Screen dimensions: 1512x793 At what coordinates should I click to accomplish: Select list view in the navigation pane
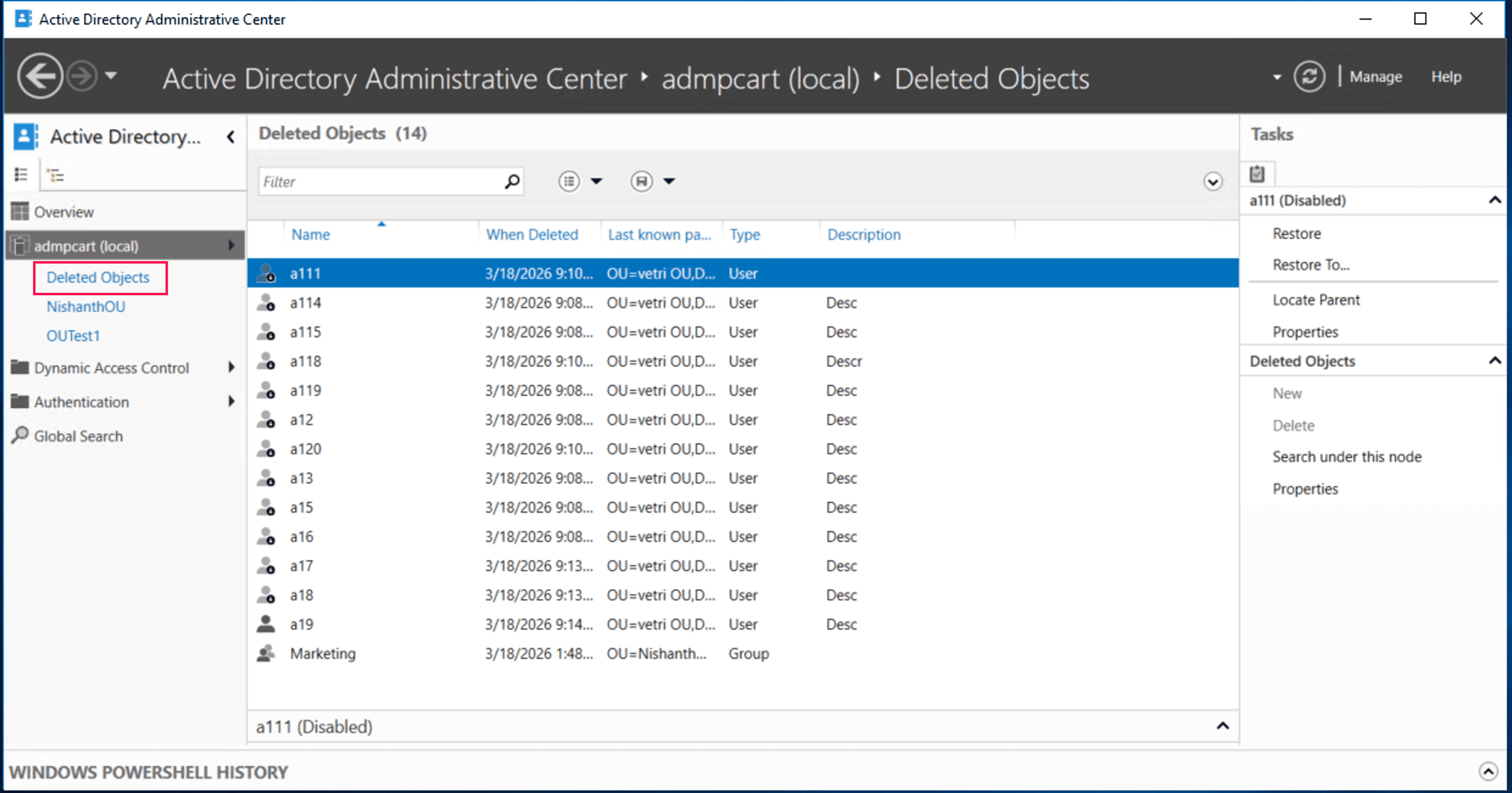click(21, 175)
